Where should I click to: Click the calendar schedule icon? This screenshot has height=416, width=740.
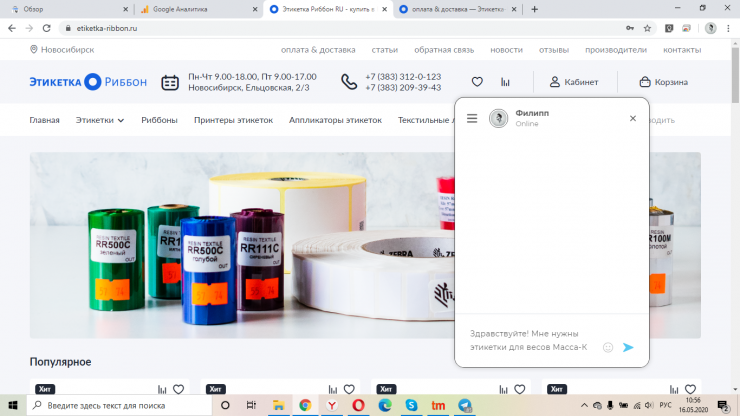(170, 82)
